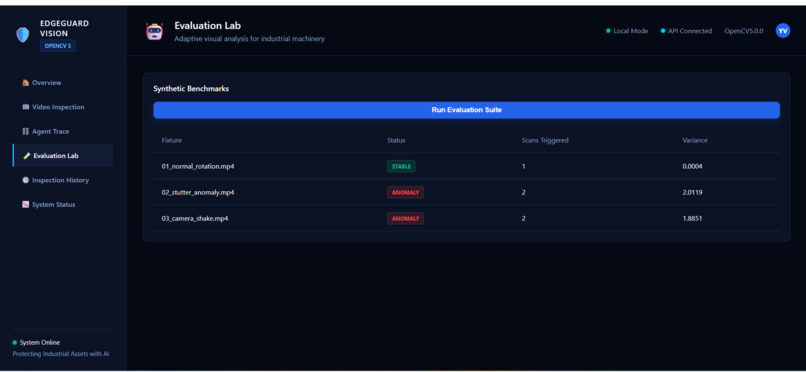
Task: Click the OPENCV 5 badge
Action: click(58, 45)
